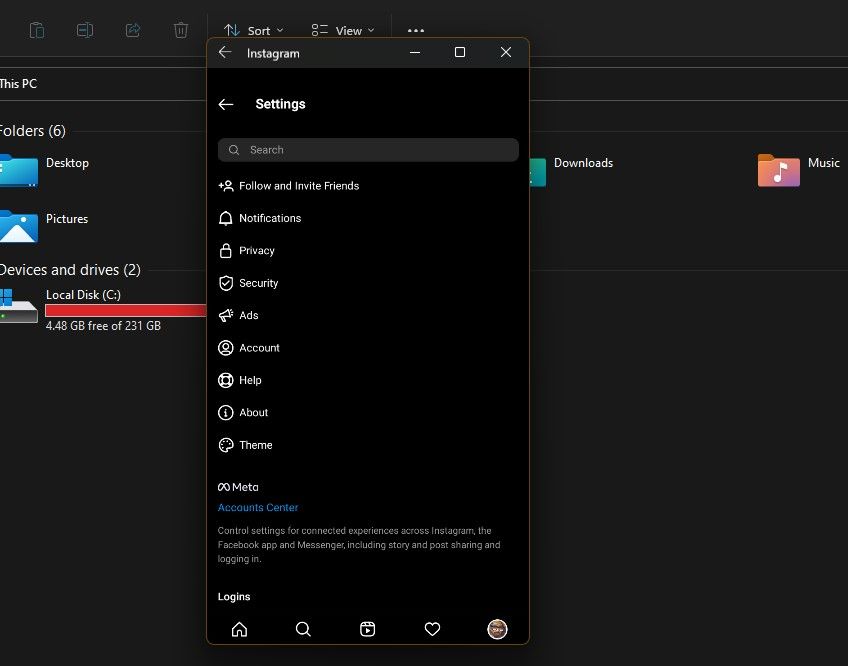The height and width of the screenshot is (666, 848).
Task: Click the Share icon in File Explorer toolbar
Action: click(133, 30)
